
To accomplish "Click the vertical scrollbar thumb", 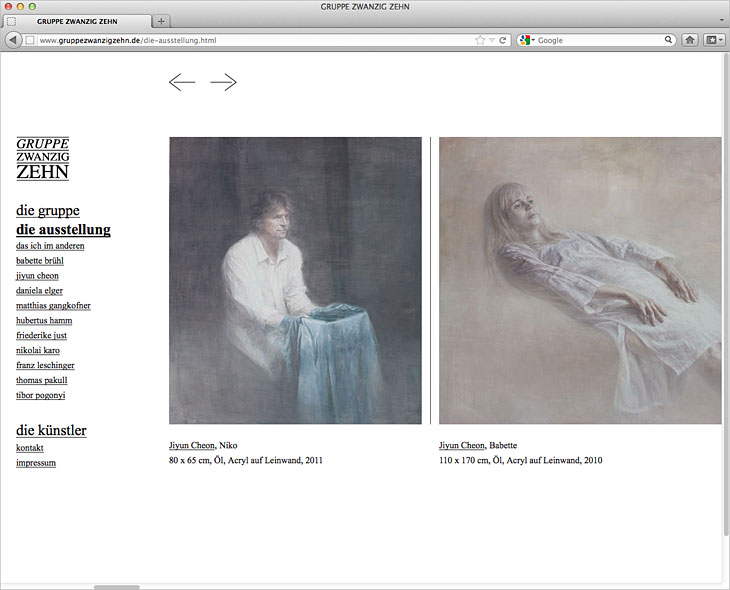I will click(726, 293).
